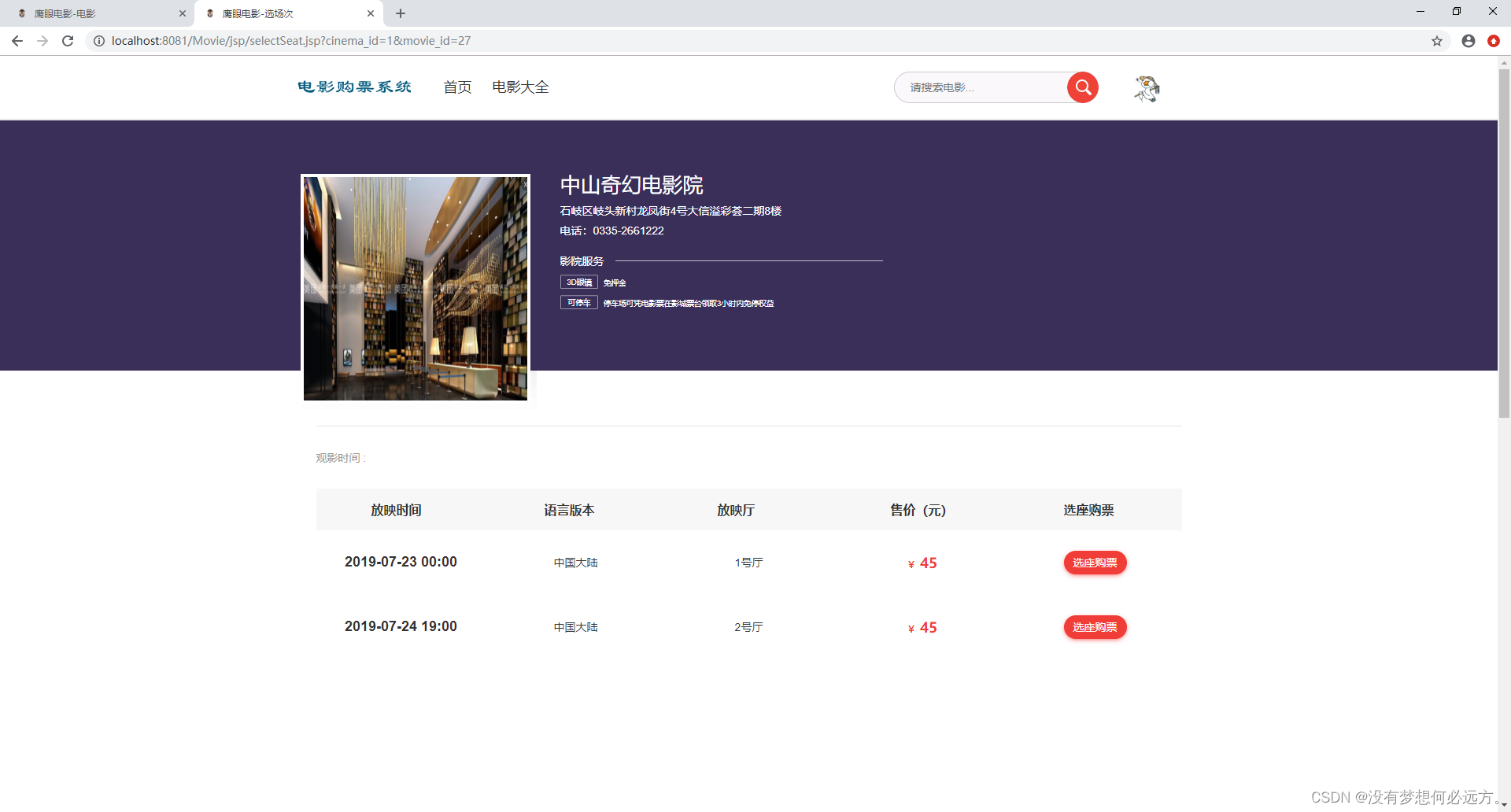
Task: Click 中国大陆 in the 1号厅 row
Action: click(x=575, y=563)
